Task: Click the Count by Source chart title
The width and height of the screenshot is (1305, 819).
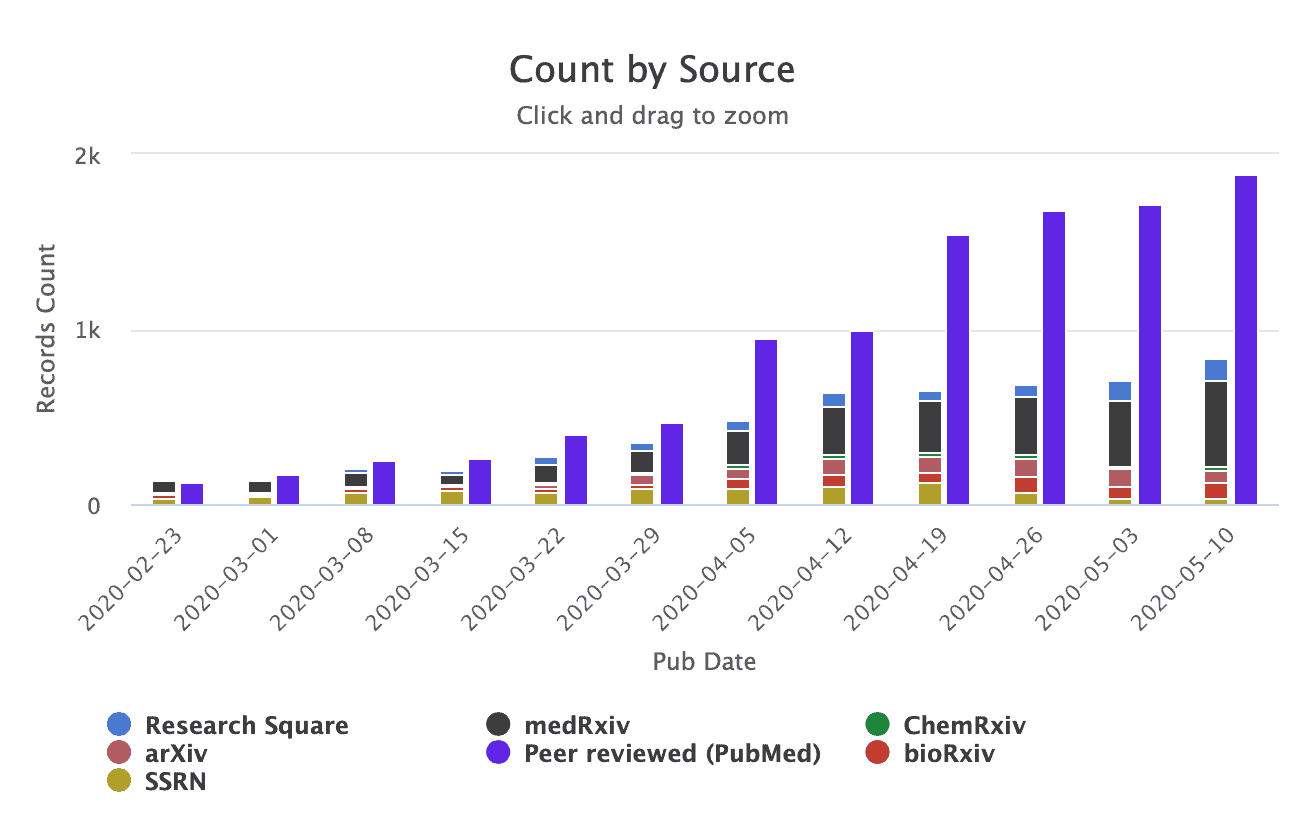Action: pos(652,69)
